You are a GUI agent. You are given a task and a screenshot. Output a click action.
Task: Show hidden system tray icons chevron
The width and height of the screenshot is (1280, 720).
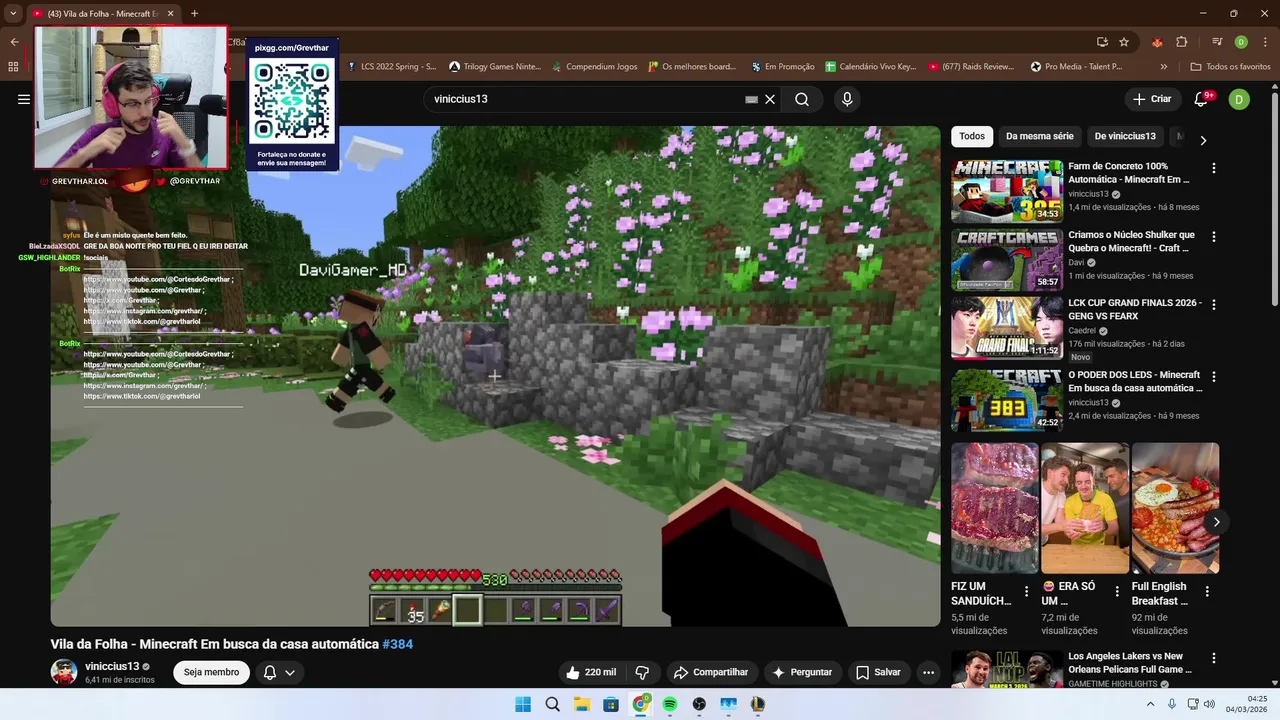tap(1151, 704)
